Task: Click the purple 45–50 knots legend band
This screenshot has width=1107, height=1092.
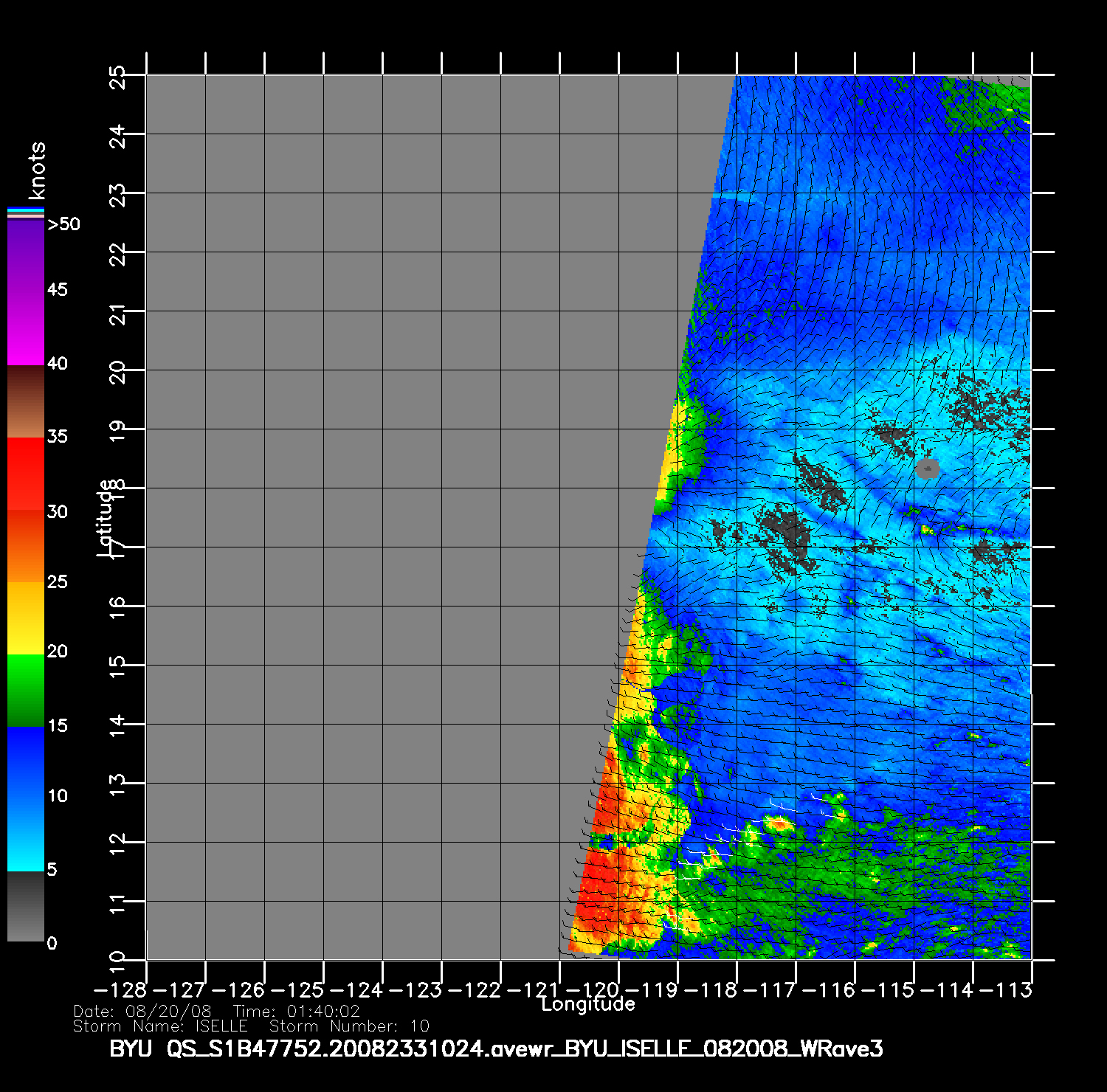Action: point(26,255)
